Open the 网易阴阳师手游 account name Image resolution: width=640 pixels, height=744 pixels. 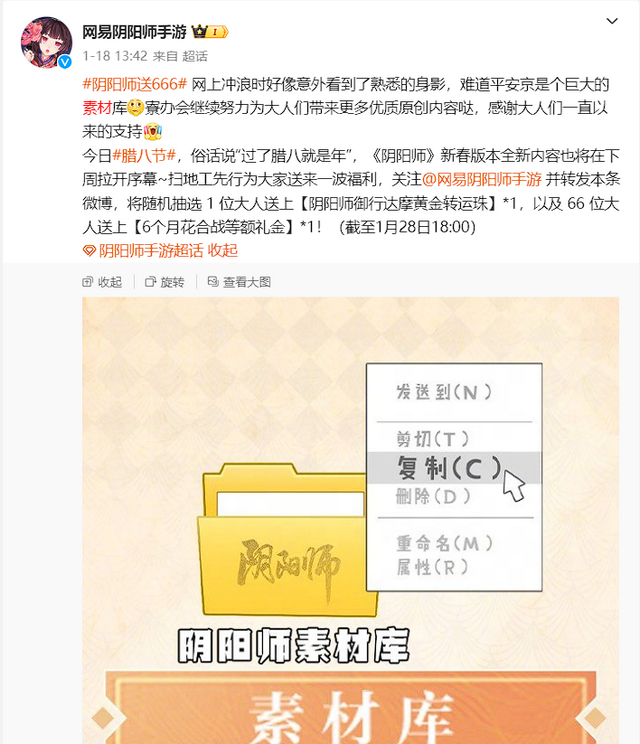pos(134,32)
